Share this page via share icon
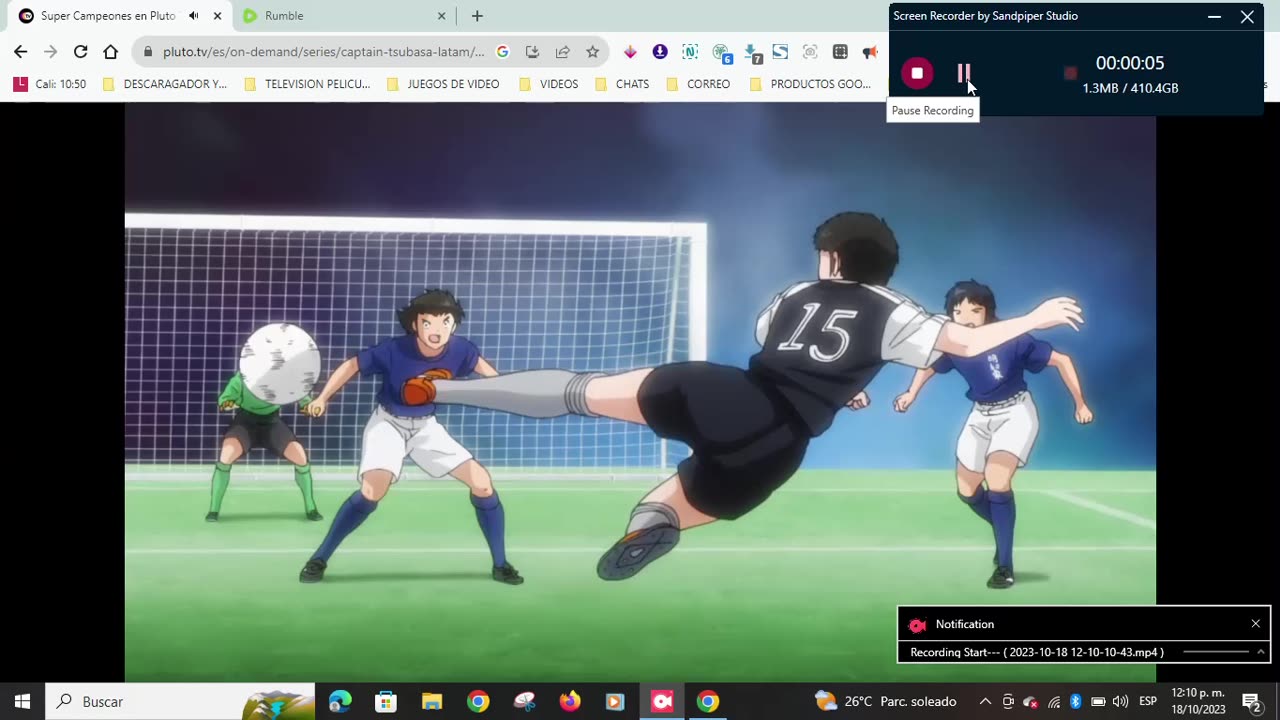 point(562,52)
